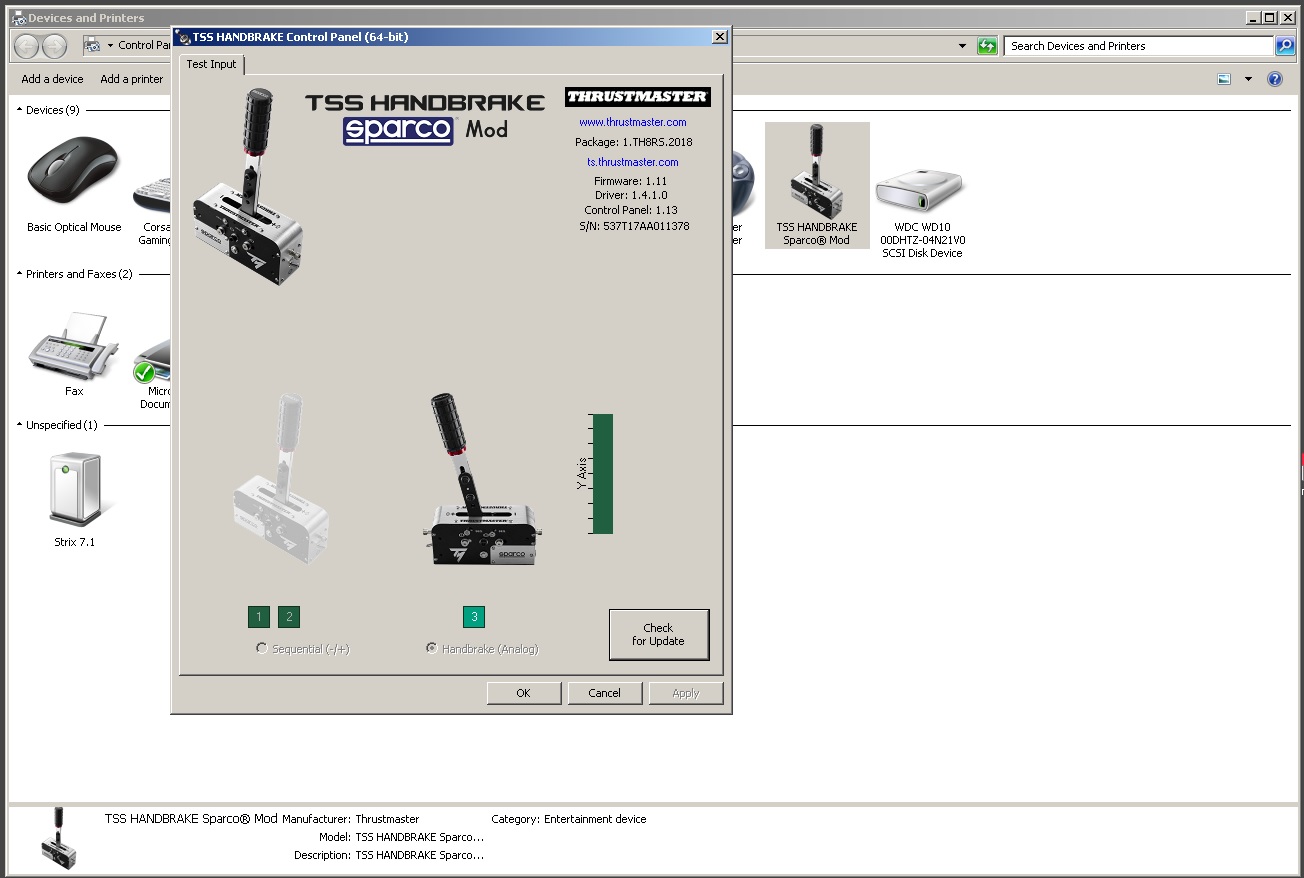Click Add a printer in toolbar

click(132, 79)
